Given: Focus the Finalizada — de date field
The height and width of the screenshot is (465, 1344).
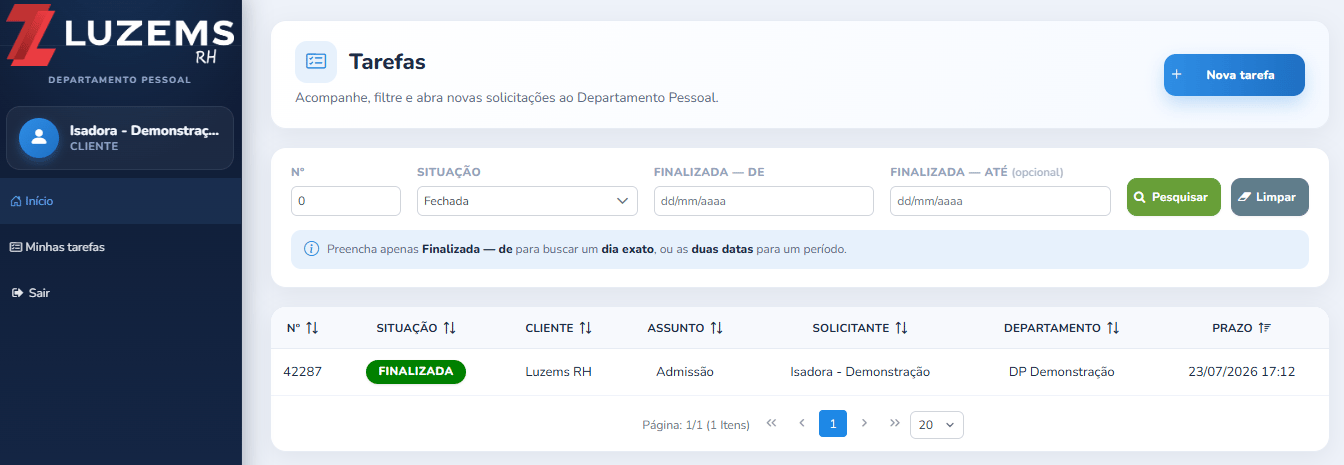Looking at the screenshot, I should tap(764, 201).
